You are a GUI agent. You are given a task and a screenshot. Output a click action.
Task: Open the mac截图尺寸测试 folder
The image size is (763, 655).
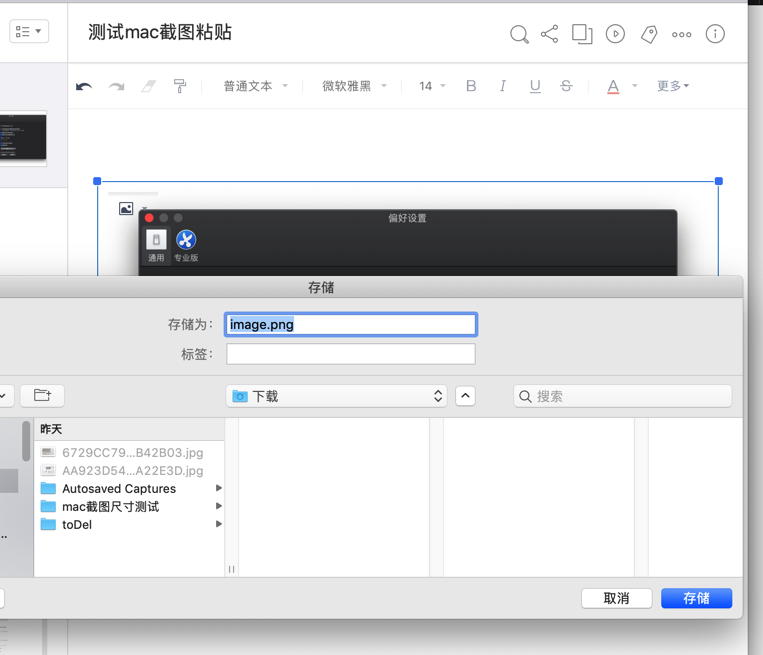click(x=129, y=507)
